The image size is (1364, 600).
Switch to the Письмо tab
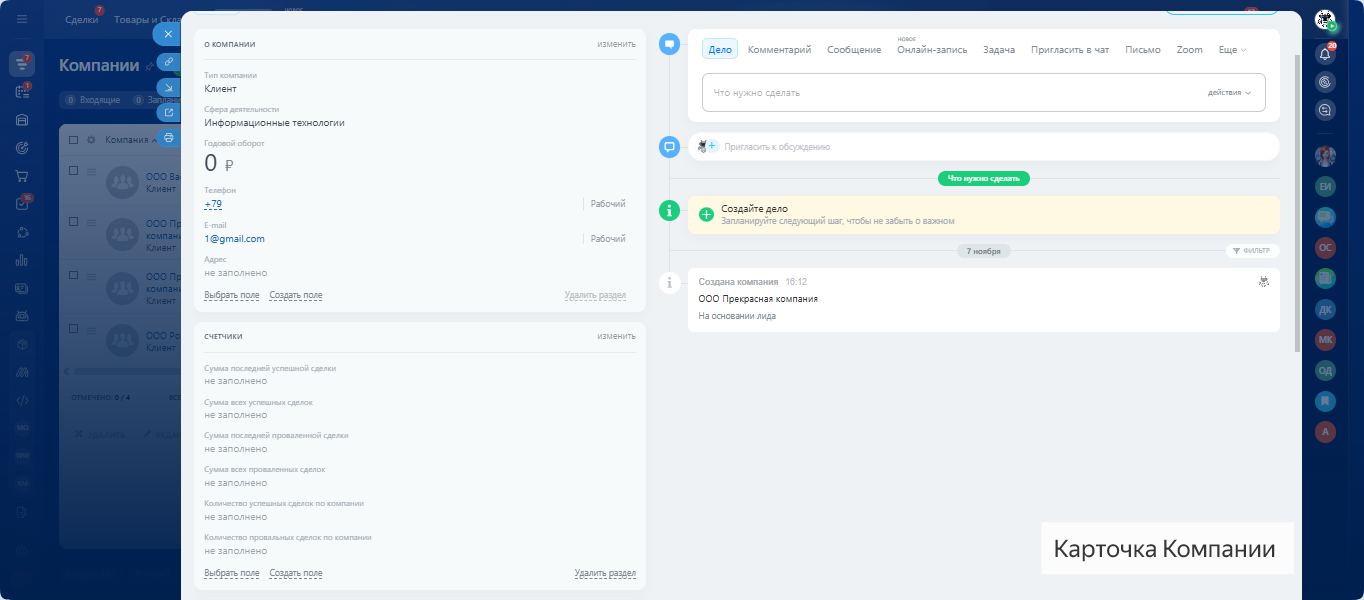pyautogui.click(x=1143, y=50)
